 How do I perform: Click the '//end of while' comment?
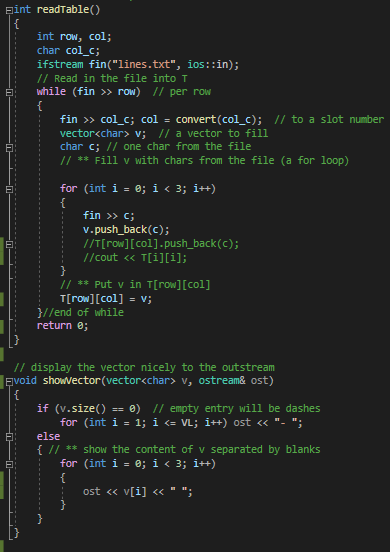click(x=83, y=312)
